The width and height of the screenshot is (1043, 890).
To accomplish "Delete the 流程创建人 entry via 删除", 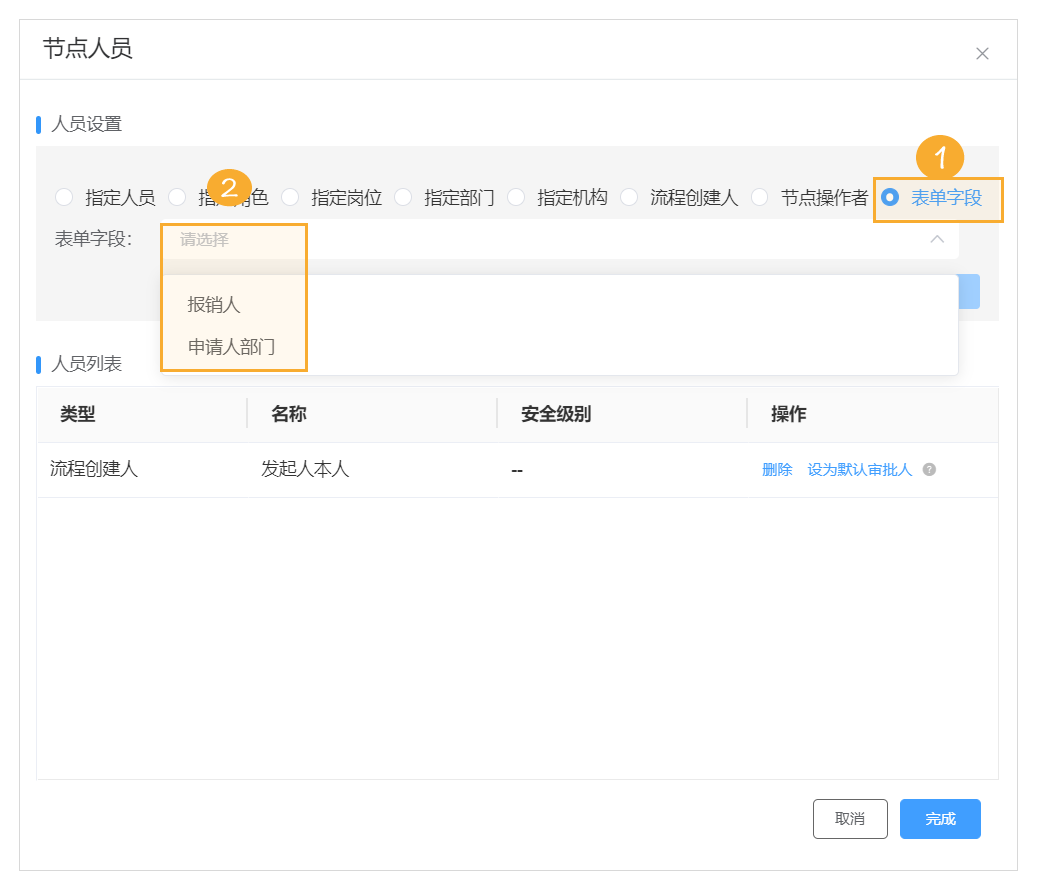I will [x=777, y=468].
